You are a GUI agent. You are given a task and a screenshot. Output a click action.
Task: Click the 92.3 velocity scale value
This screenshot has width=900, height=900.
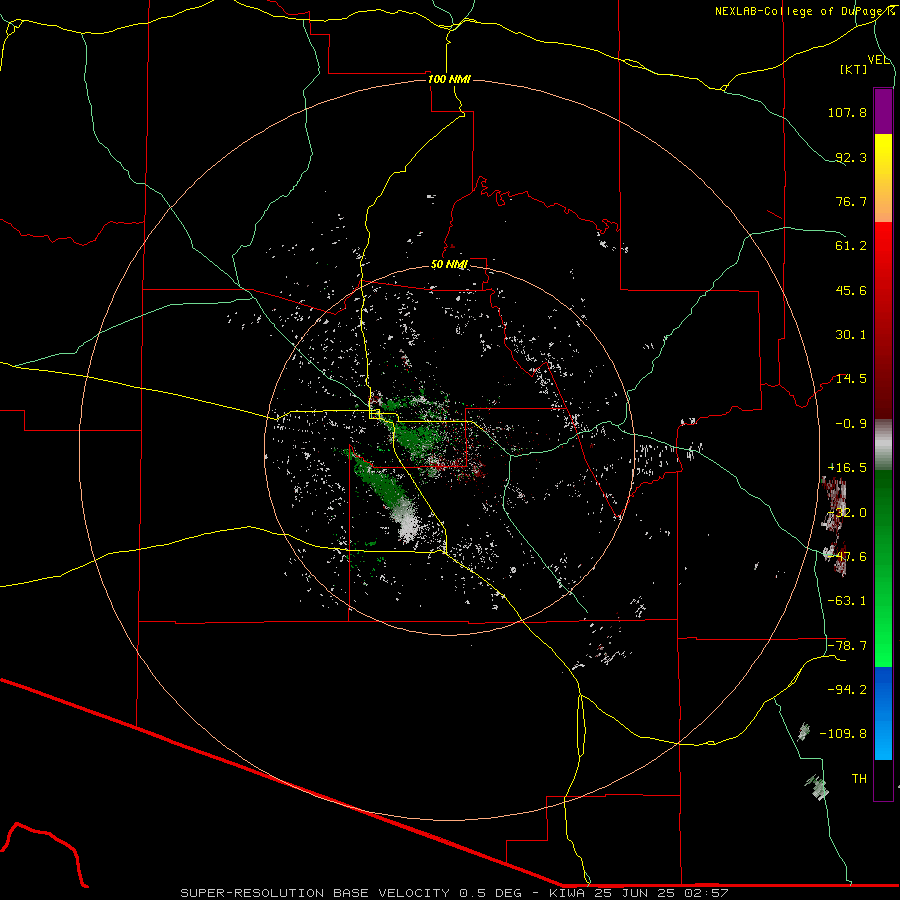tap(851, 157)
